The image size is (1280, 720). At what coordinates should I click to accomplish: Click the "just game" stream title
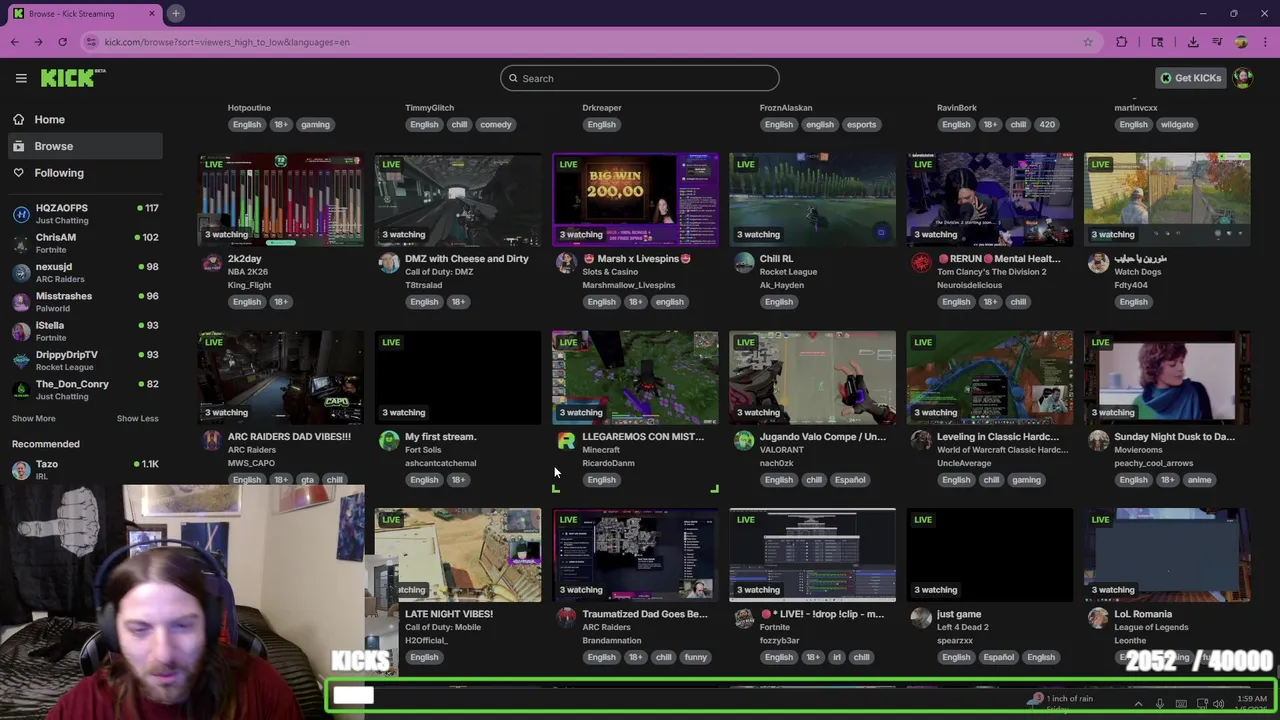959,614
